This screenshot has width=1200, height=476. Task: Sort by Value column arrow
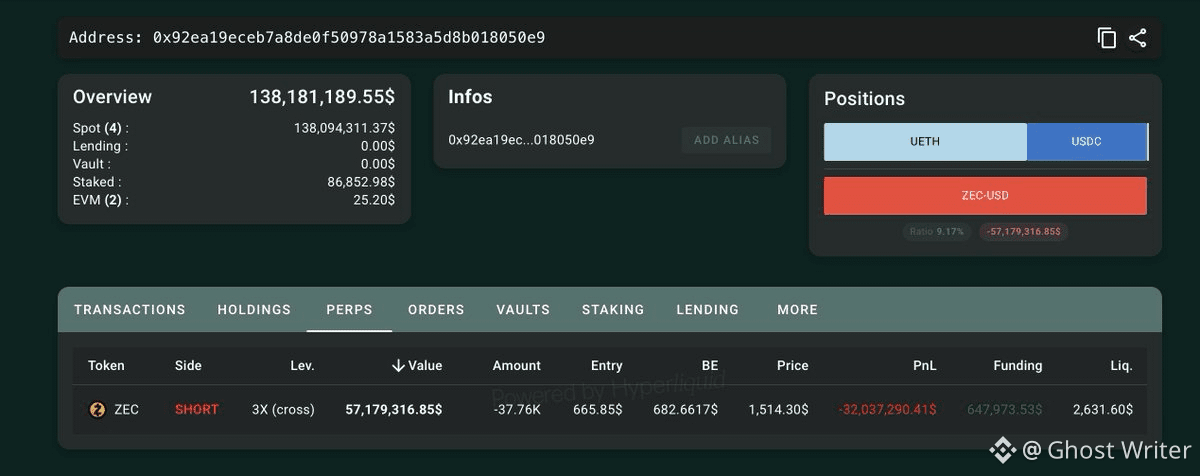point(398,366)
